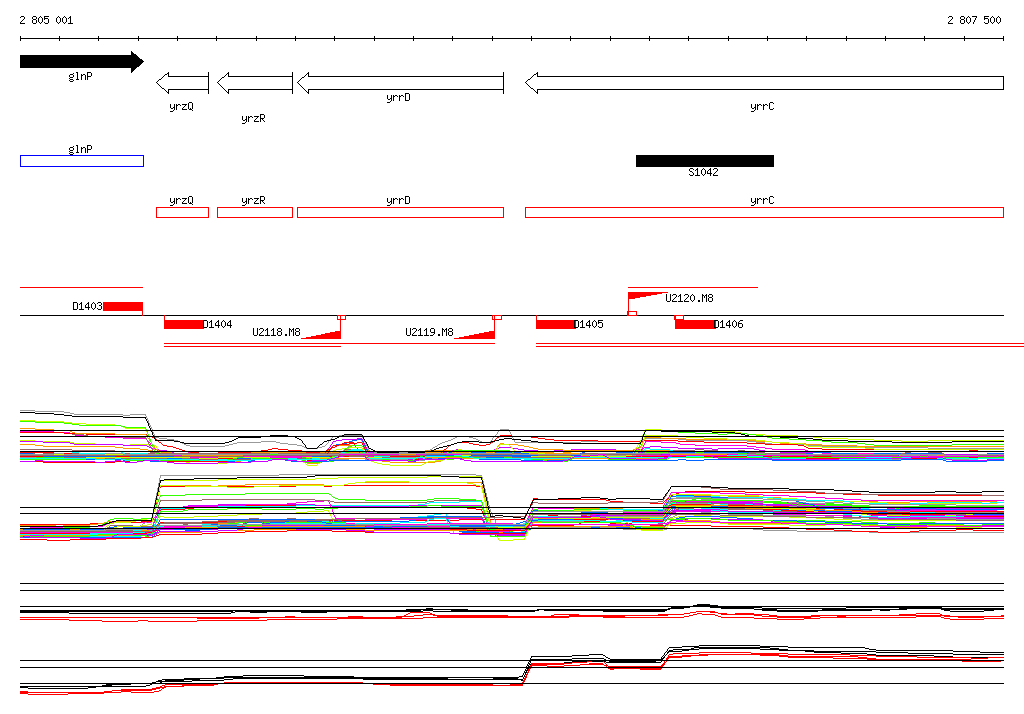The width and height of the screenshot is (1024, 714).
Task: Click the 2 807 500 coordinate label
Action: click(974, 20)
